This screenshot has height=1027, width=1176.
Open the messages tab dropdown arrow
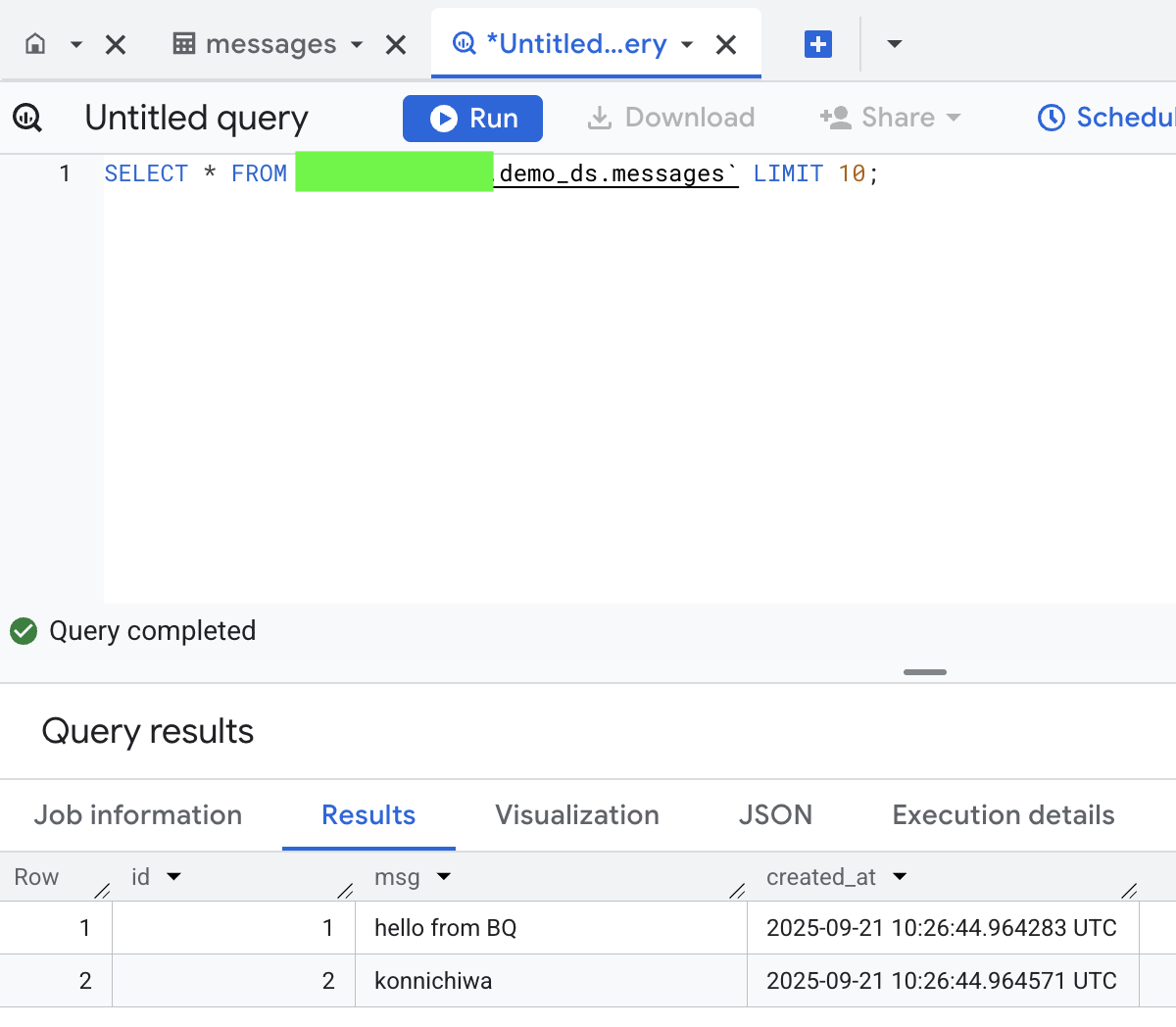[357, 45]
